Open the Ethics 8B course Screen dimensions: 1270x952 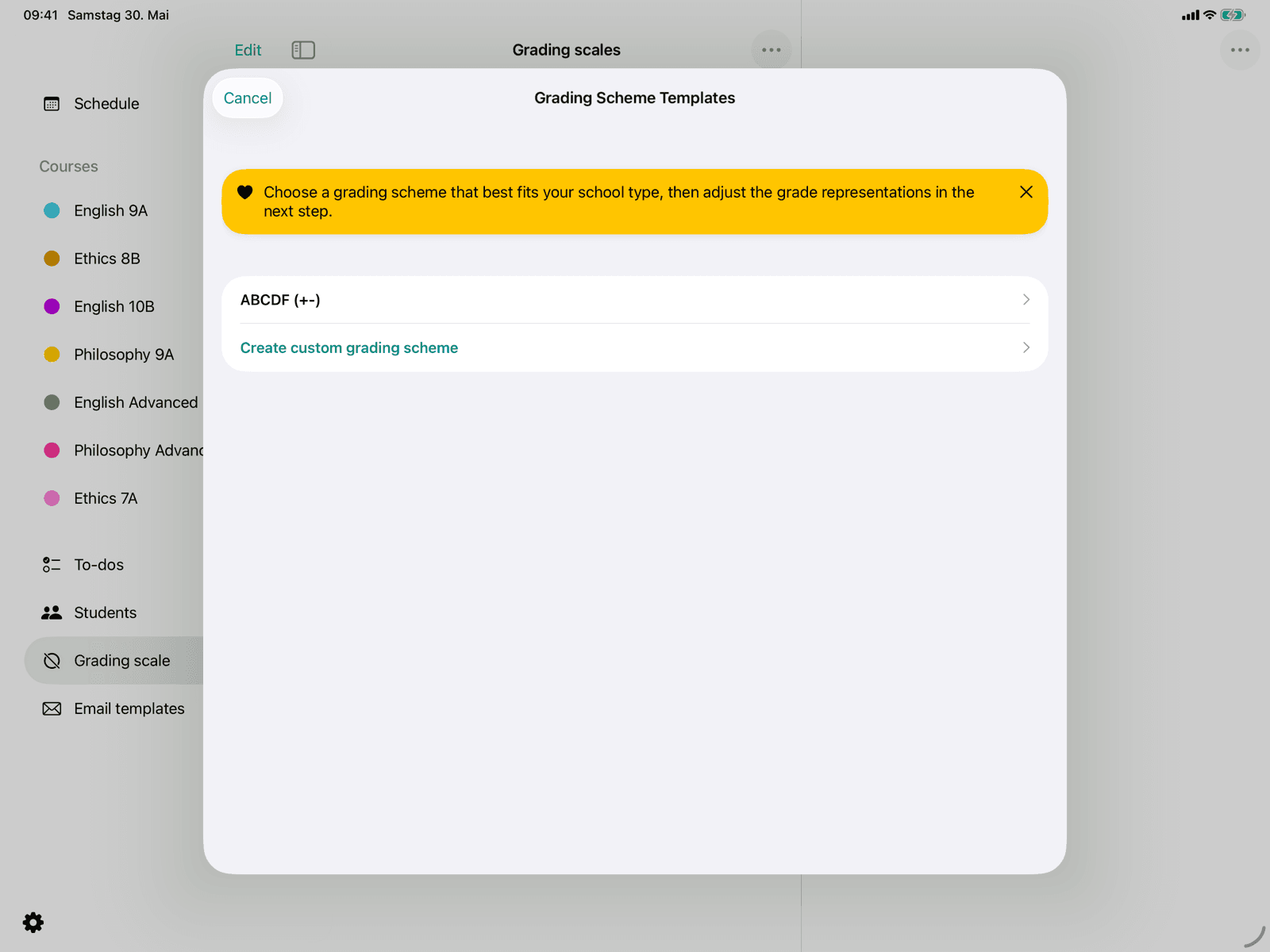[x=107, y=259]
